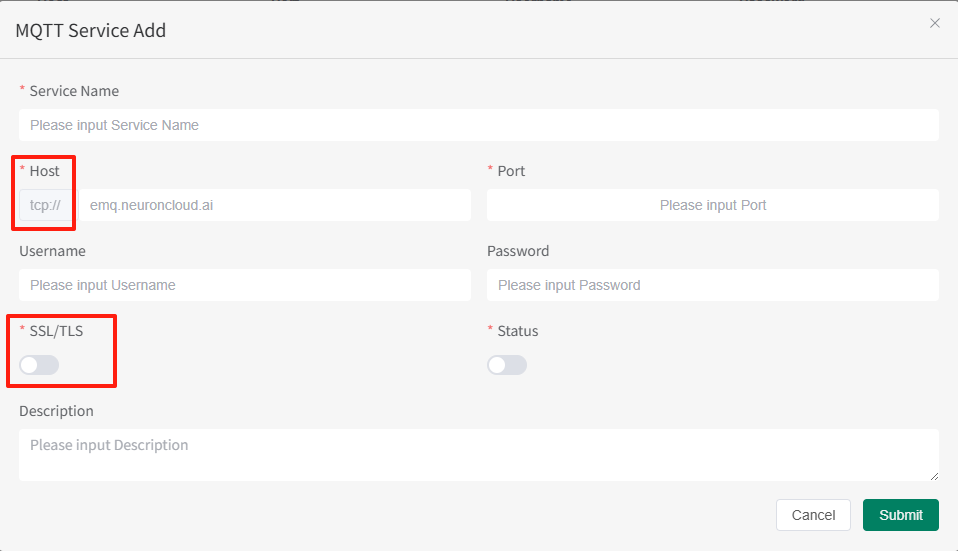Viewport: 958px width, 551px height.
Task: Focus the Password input field
Action: point(712,285)
